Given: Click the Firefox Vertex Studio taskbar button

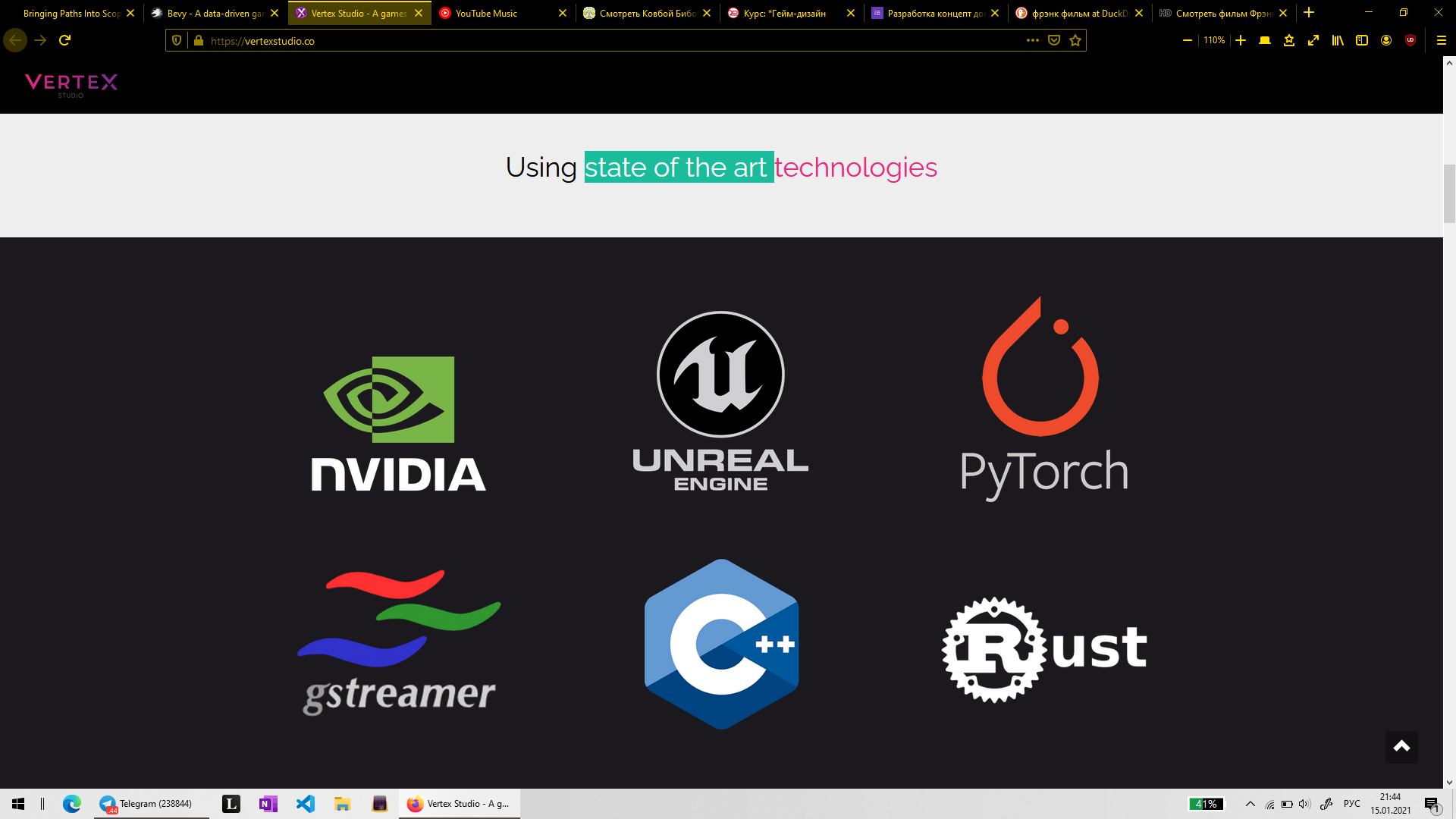Looking at the screenshot, I should pos(460,804).
